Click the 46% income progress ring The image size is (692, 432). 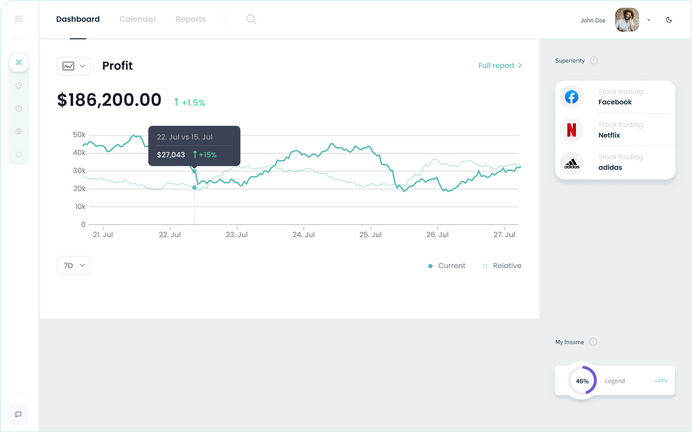582,380
